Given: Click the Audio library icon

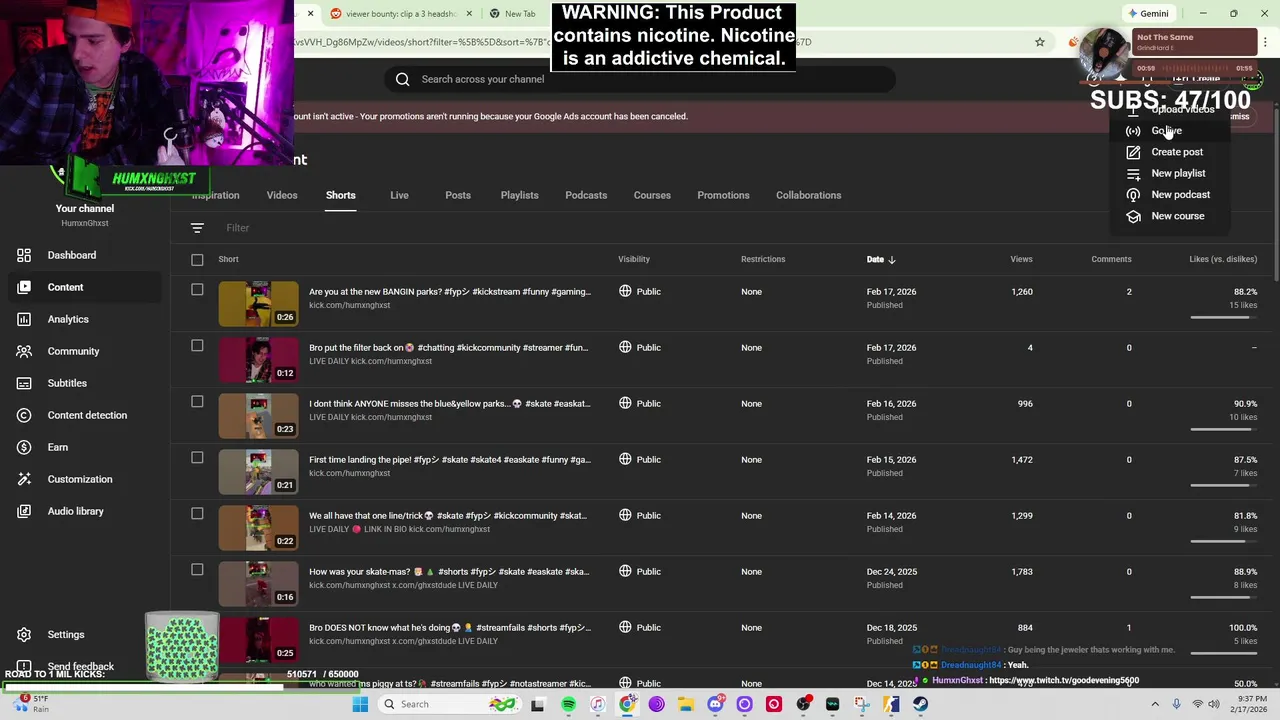Looking at the screenshot, I should [x=24, y=511].
